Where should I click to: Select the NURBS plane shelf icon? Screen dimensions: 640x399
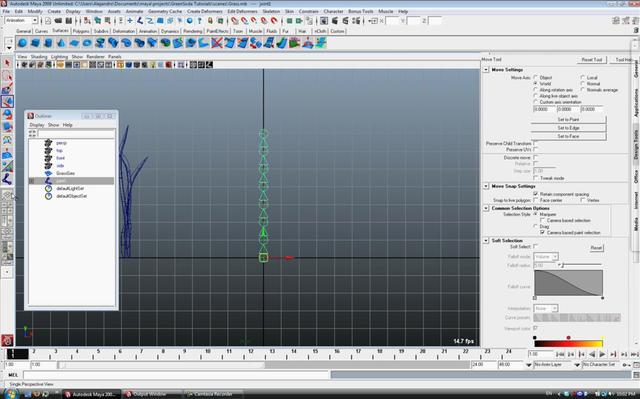pyautogui.click(x=74, y=43)
